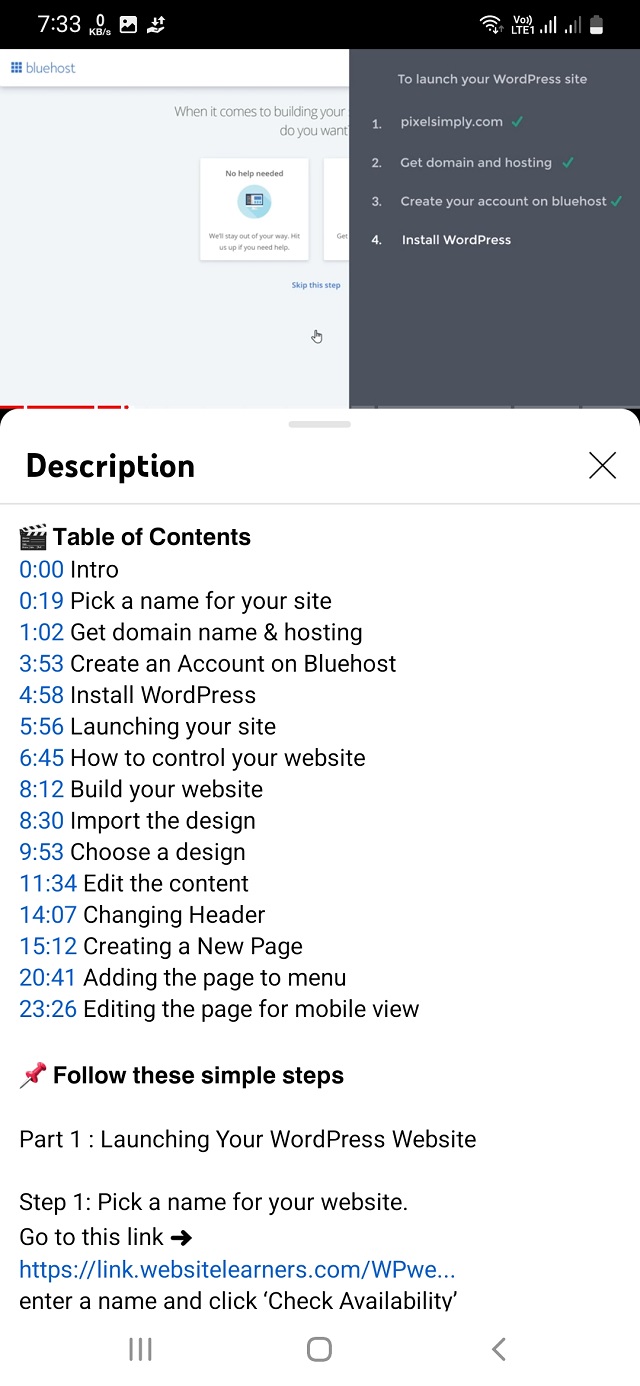
Task: Open the recent apps navigation icon
Action: (140, 1349)
